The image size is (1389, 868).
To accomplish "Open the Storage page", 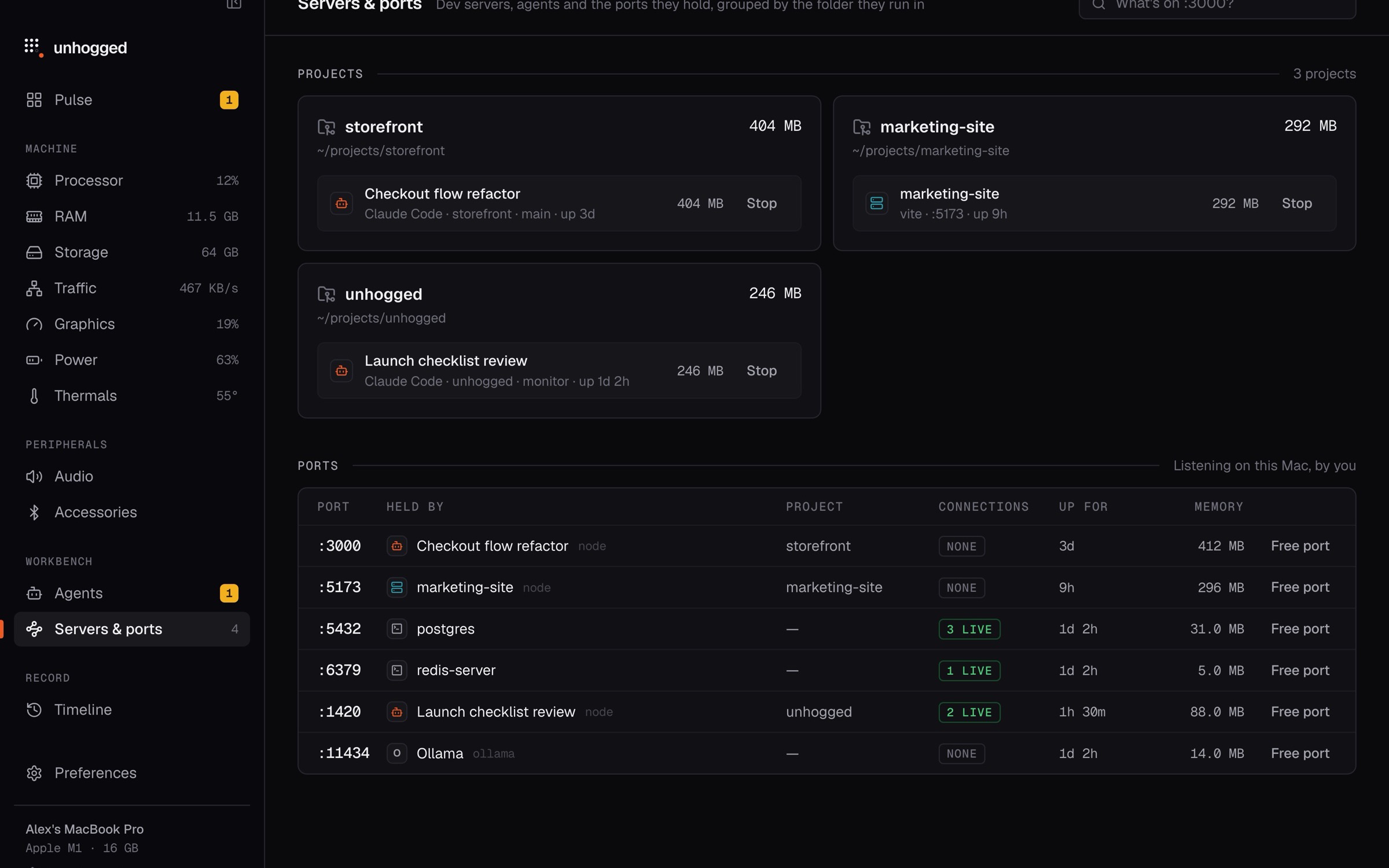I will pyautogui.click(x=132, y=252).
